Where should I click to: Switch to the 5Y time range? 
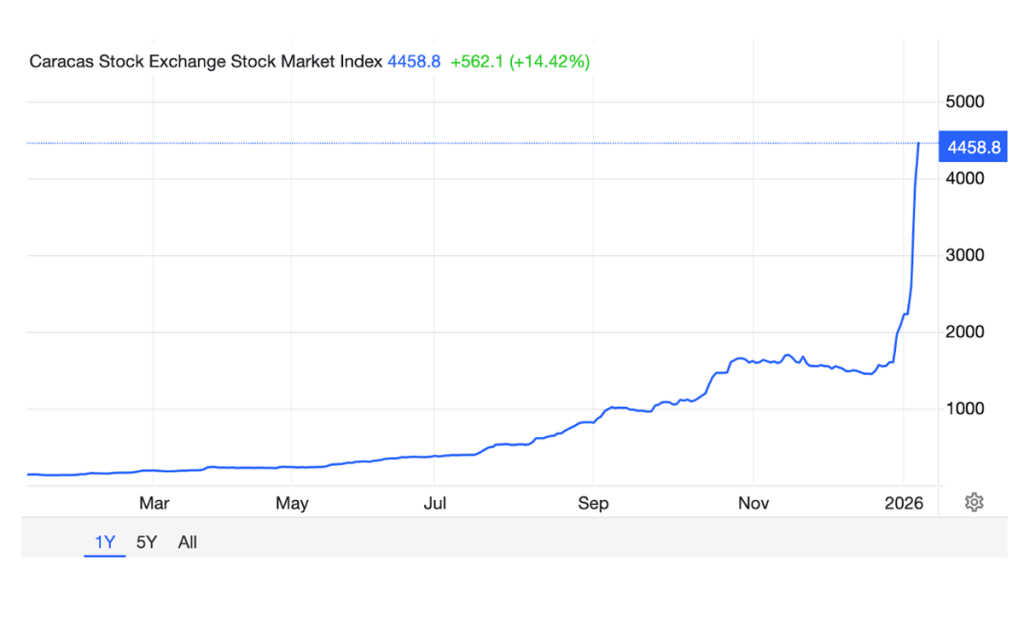(x=146, y=542)
